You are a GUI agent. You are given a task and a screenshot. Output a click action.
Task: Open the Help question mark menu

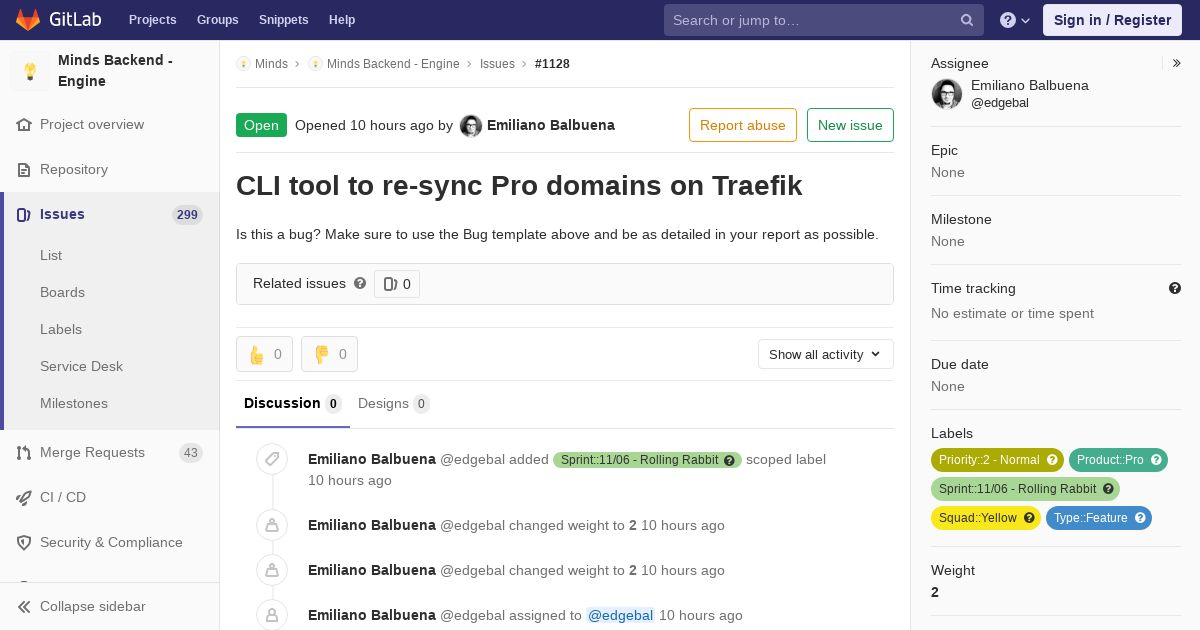point(1014,20)
